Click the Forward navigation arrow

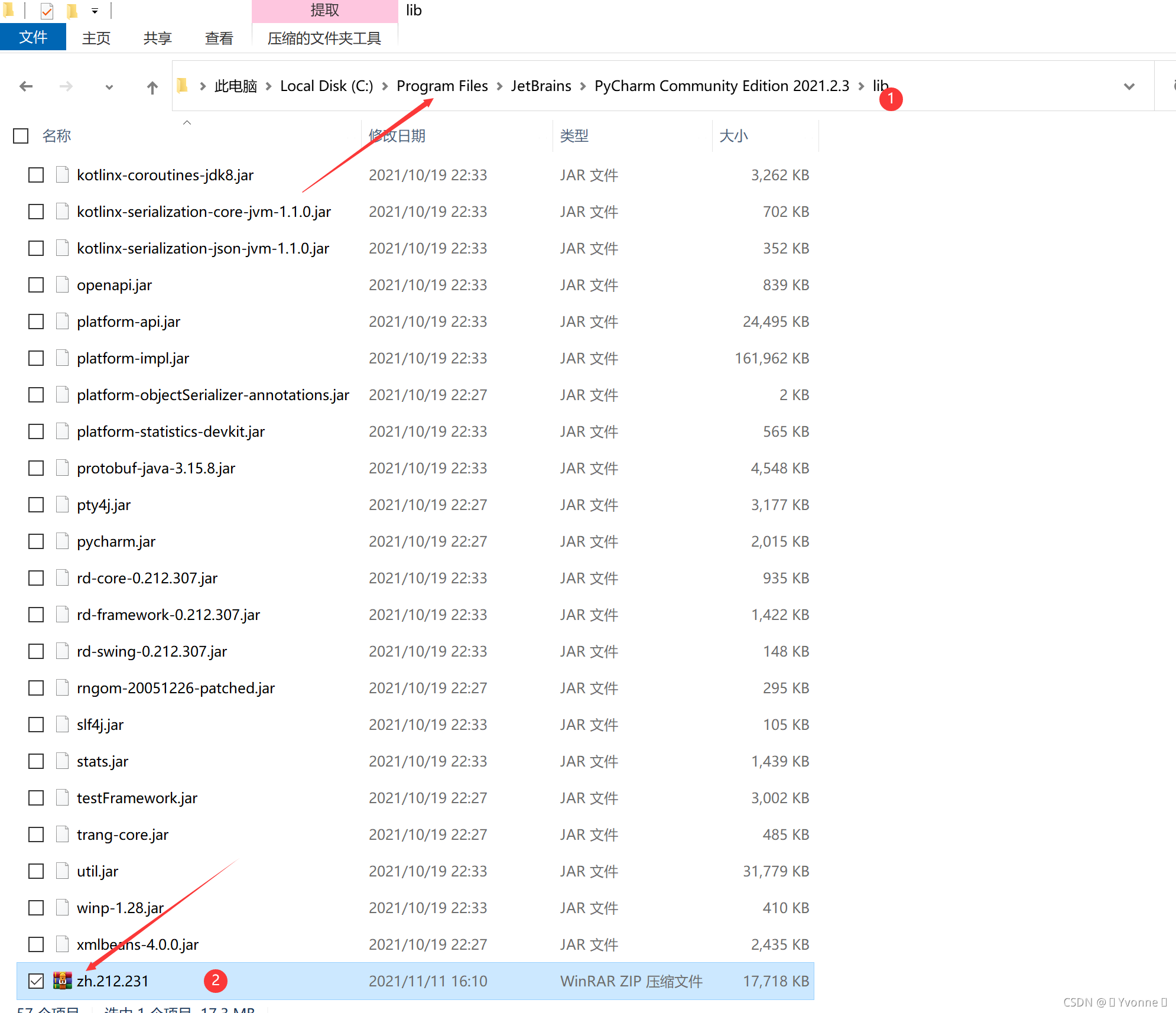(66, 87)
